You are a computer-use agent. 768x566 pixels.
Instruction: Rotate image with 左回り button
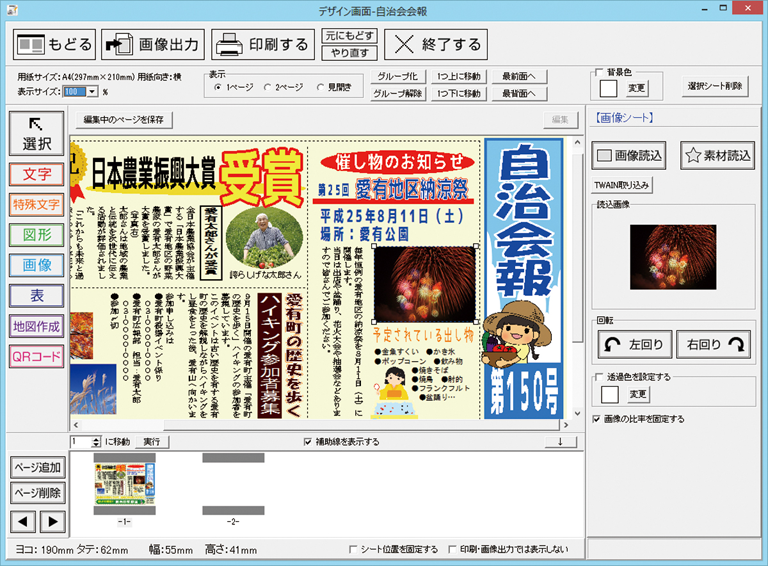pos(631,345)
